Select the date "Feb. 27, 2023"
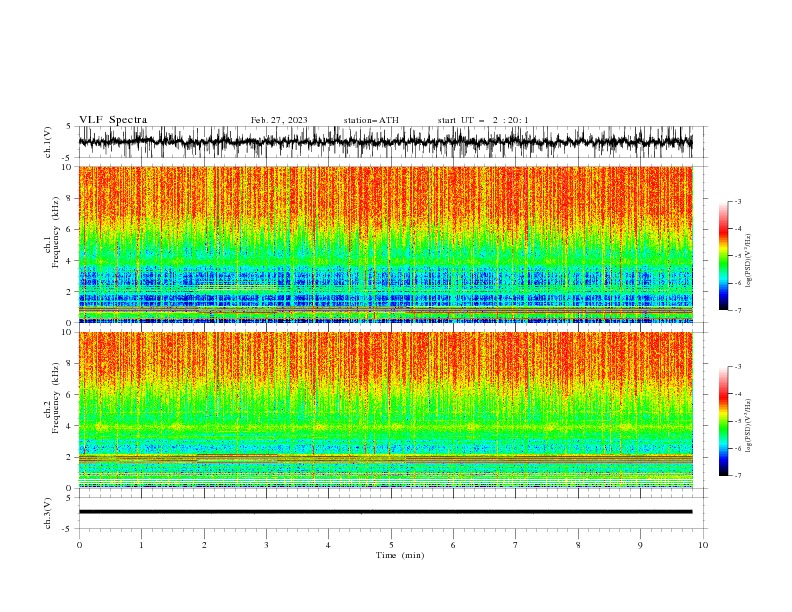 coord(279,120)
